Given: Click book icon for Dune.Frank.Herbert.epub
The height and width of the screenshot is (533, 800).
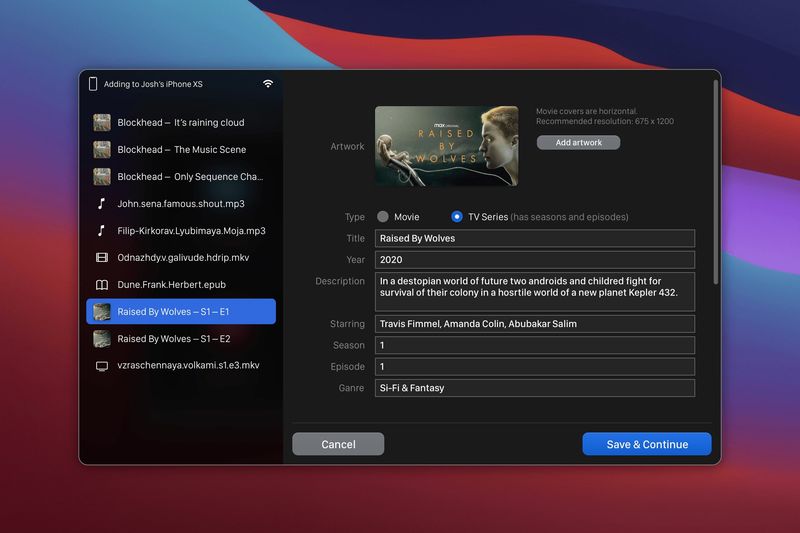Looking at the screenshot, I should (102, 285).
